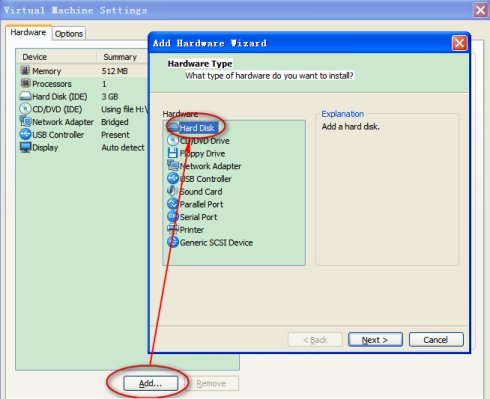Select 'CD/DVD (IDE)' in device list
Viewport: 490px width, 399px height.
pyautogui.click(x=83, y=109)
